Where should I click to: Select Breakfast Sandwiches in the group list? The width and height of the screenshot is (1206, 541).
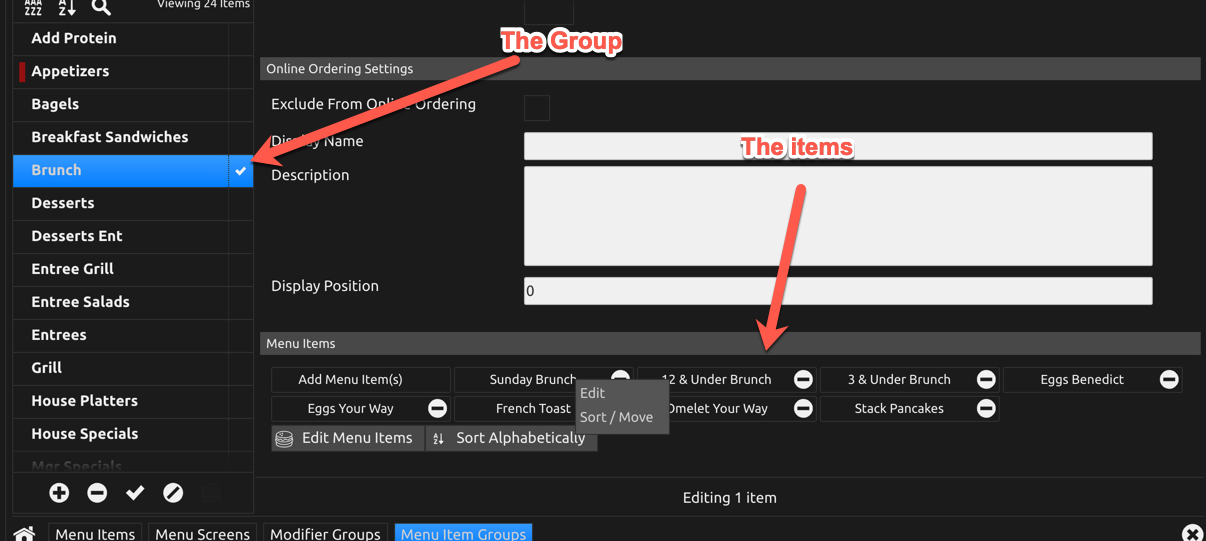pos(120,137)
